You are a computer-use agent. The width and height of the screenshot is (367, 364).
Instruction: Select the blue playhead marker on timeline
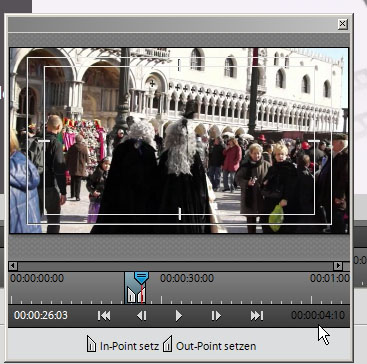pyautogui.click(x=141, y=277)
